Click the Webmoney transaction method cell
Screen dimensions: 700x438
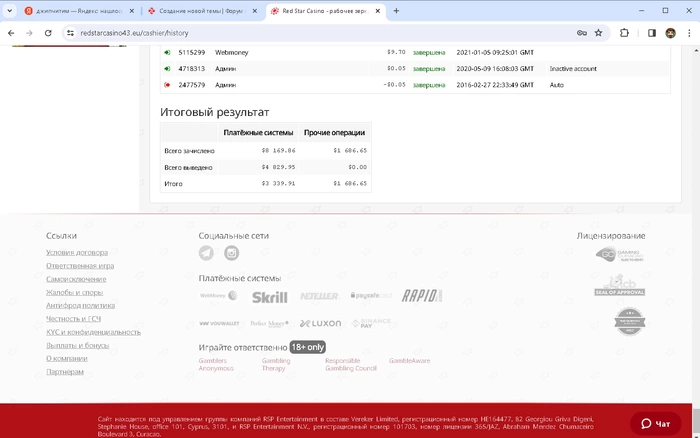231,52
